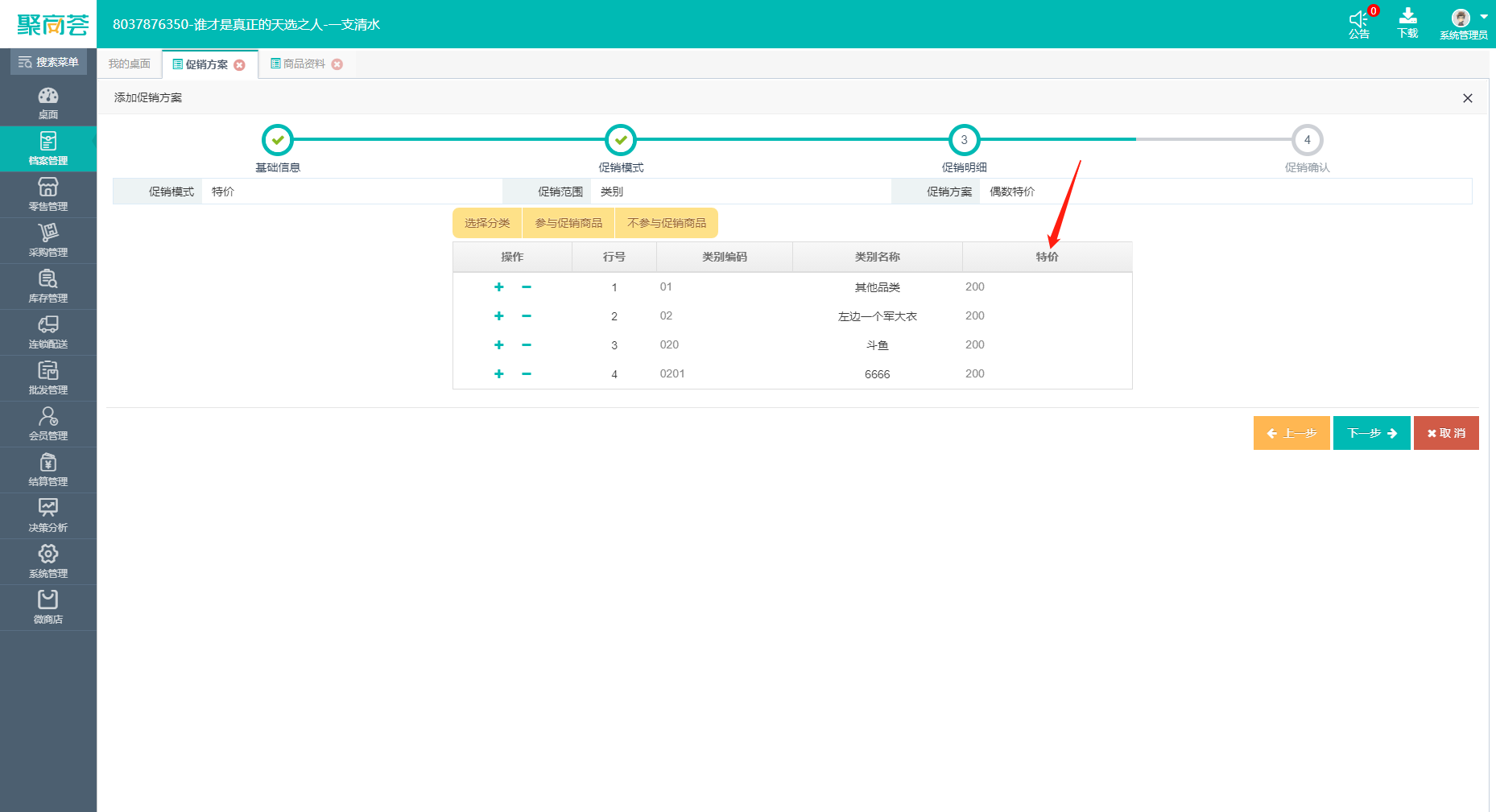Screen dimensions: 1496x812
Task: Click the 参与促销商品 button
Action: click(x=568, y=223)
